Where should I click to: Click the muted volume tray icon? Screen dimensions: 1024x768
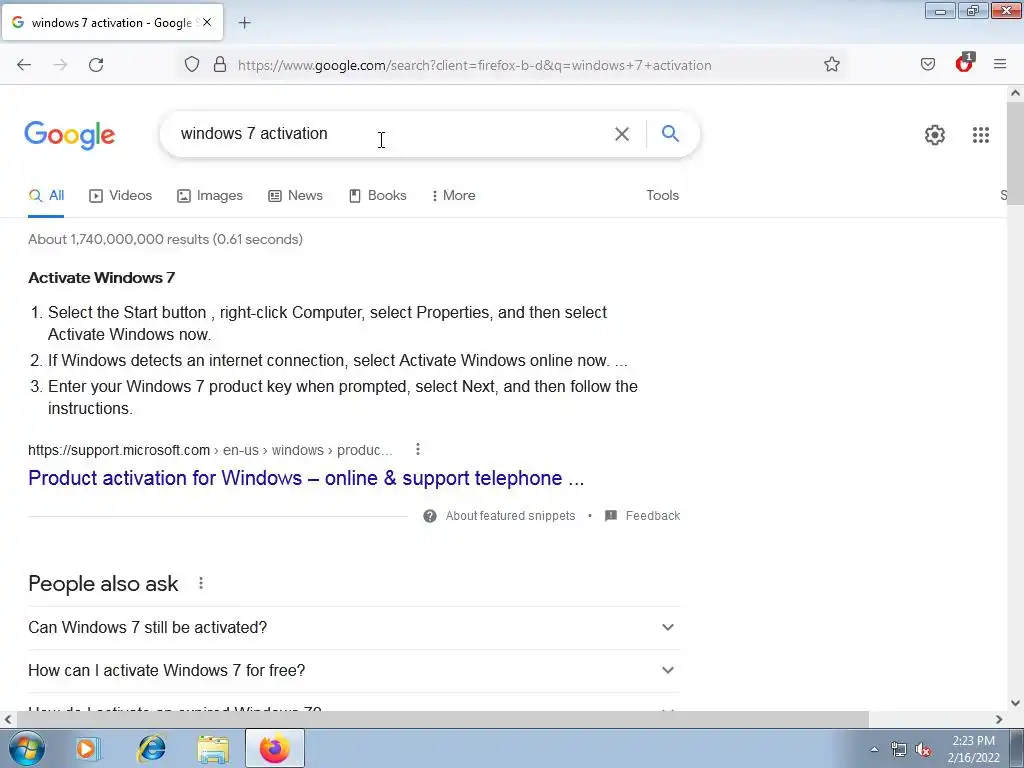[x=923, y=750]
